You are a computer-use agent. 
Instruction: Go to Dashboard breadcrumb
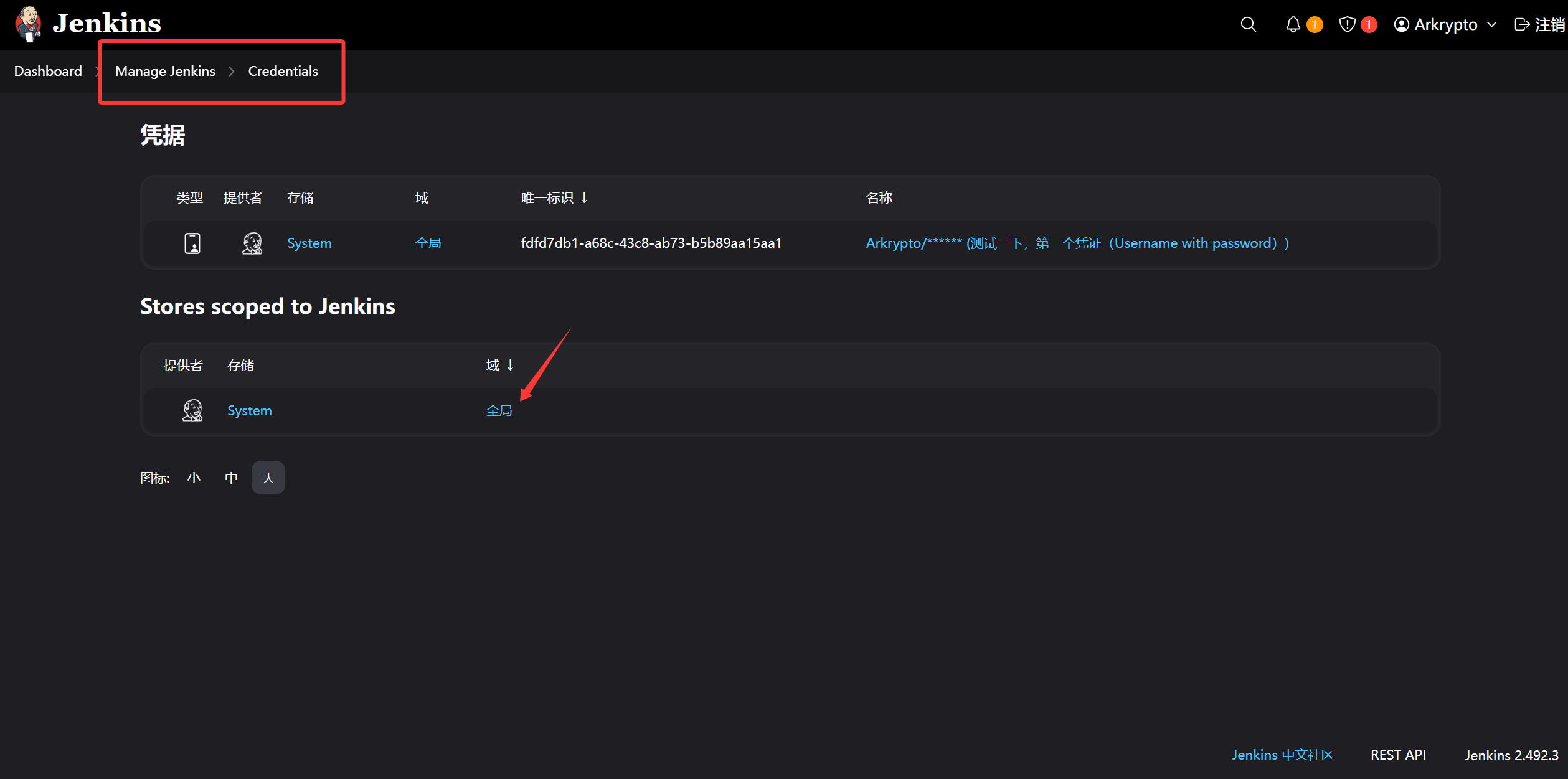pyautogui.click(x=48, y=71)
